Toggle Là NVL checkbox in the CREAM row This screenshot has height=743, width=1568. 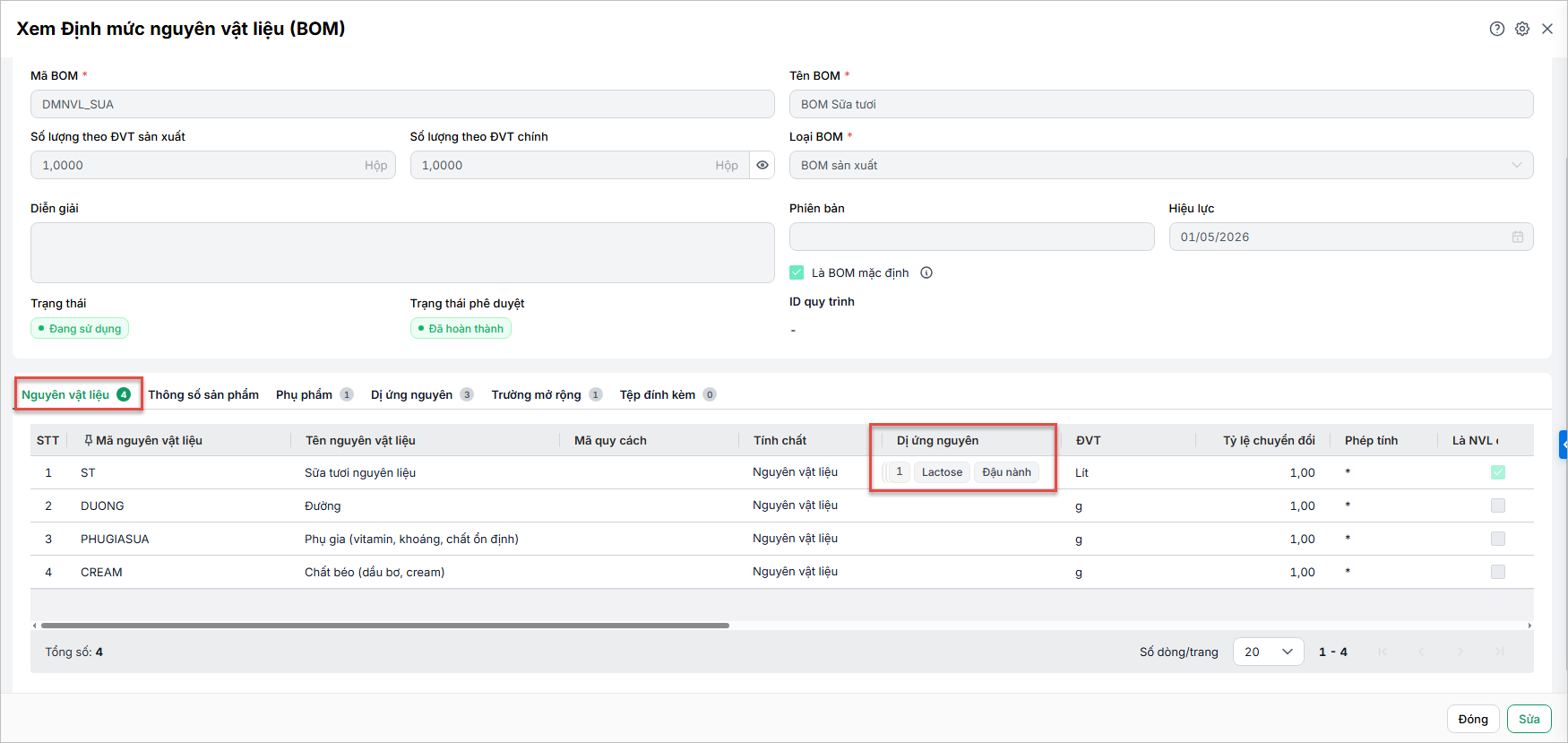point(1498,572)
